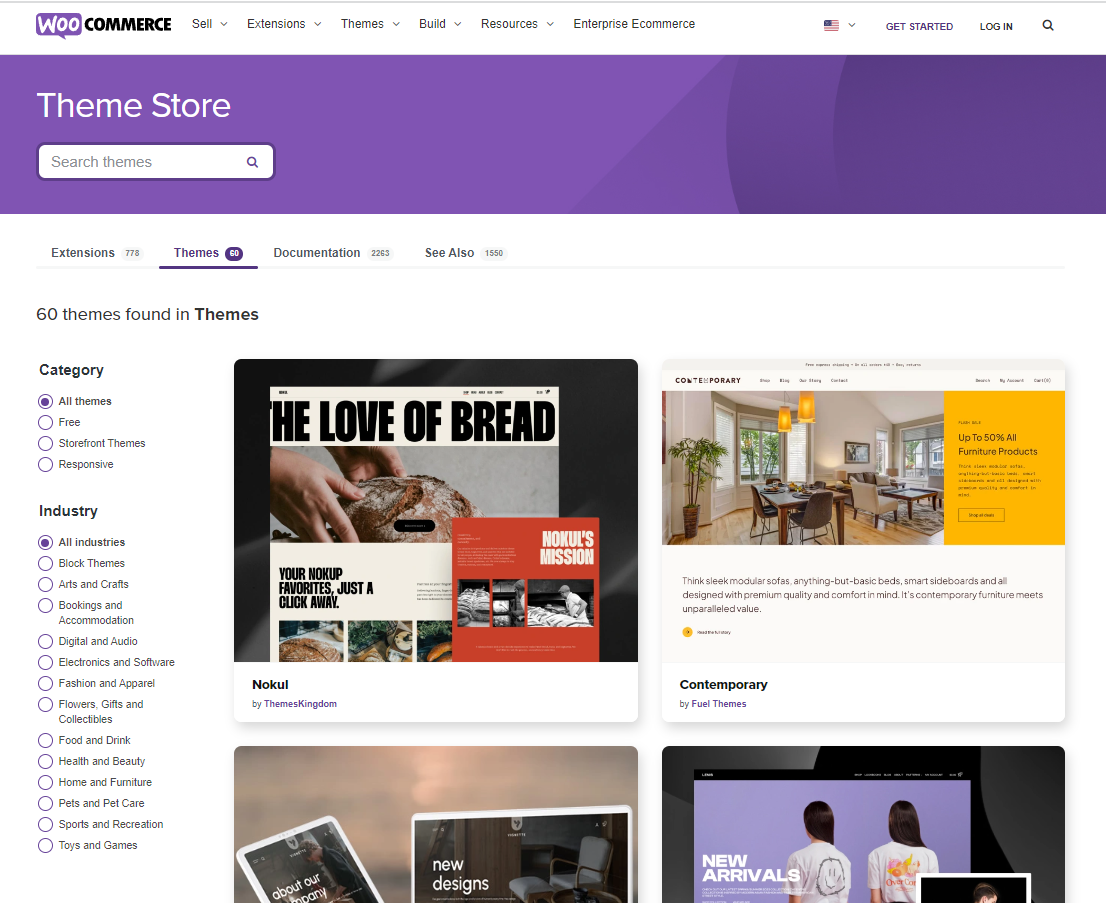Click GET STARTED
The height and width of the screenshot is (903, 1106).
919,26
